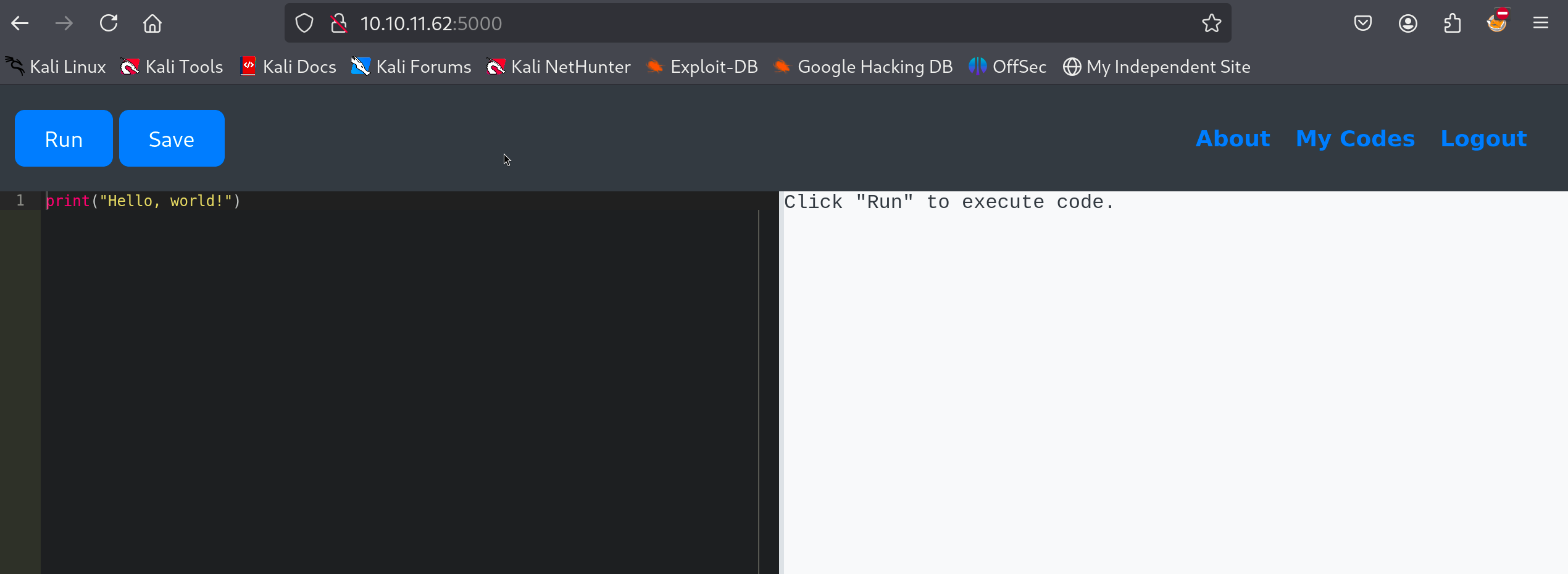Open the Google Hacking DB bookmark
The width and height of the screenshot is (1568, 574).
[x=863, y=67]
